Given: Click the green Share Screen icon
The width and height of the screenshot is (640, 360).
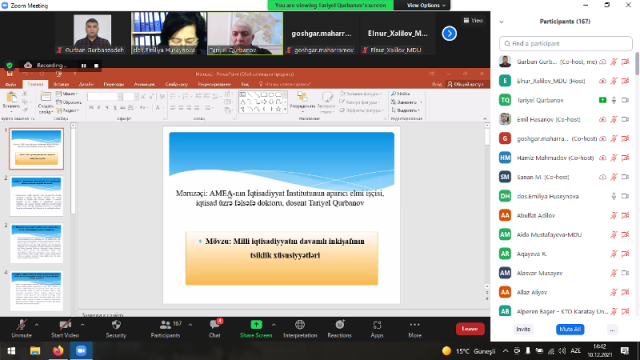Looking at the screenshot, I should click(256, 325).
